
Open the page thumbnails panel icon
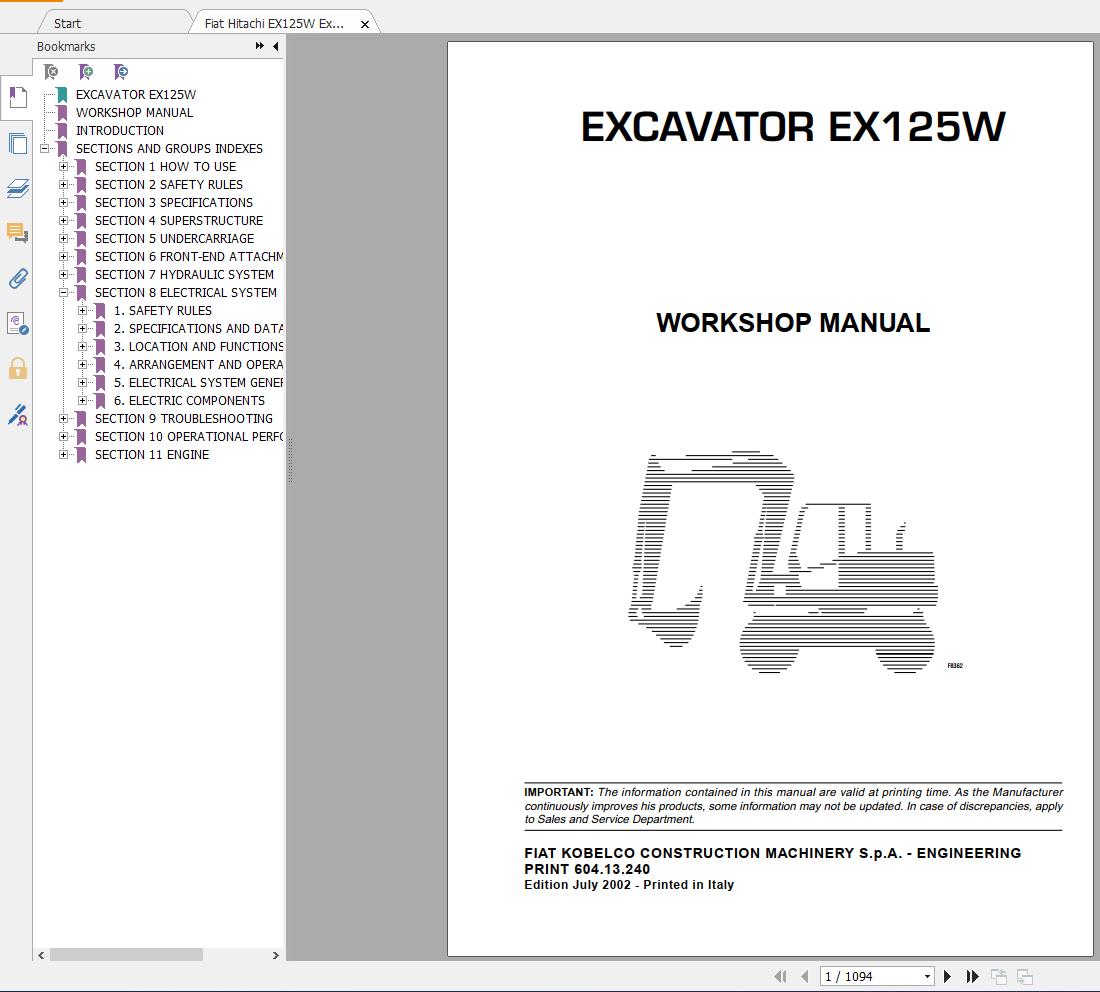point(18,143)
